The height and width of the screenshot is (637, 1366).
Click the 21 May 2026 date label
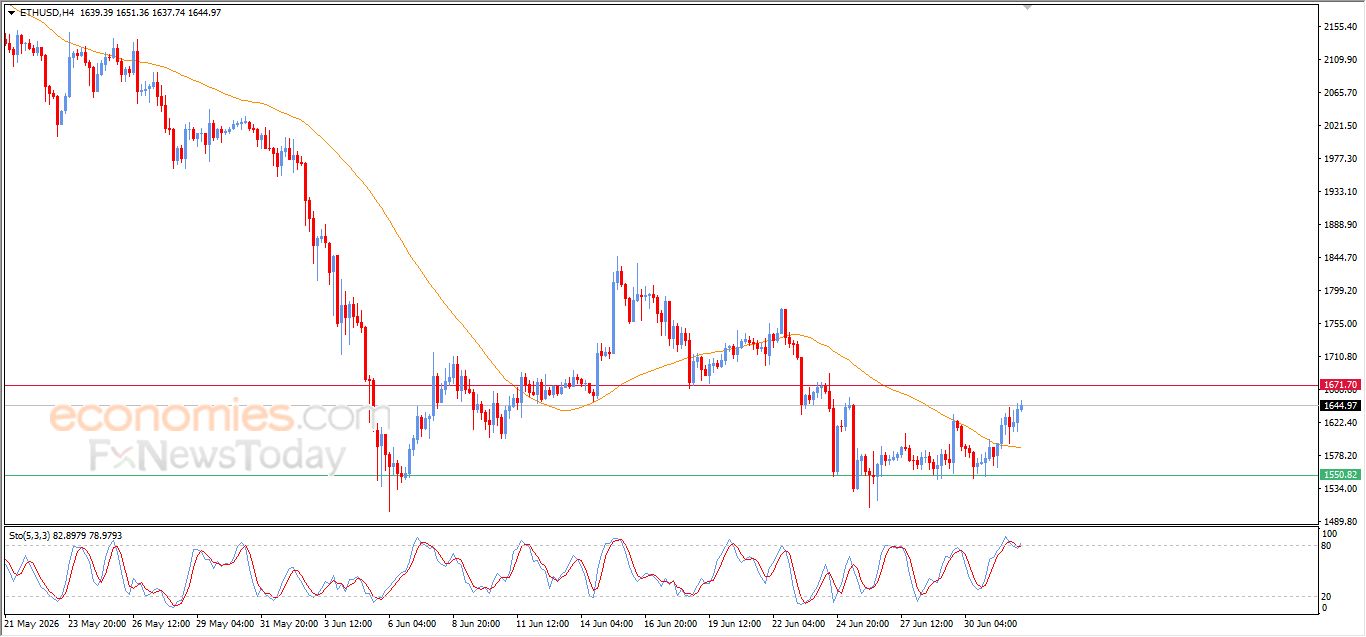pyautogui.click(x=33, y=623)
